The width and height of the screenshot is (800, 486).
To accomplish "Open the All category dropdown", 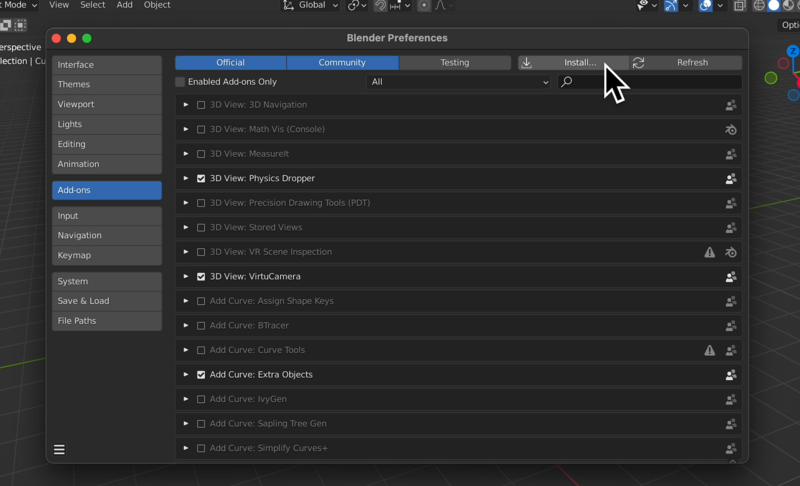I will [458, 82].
